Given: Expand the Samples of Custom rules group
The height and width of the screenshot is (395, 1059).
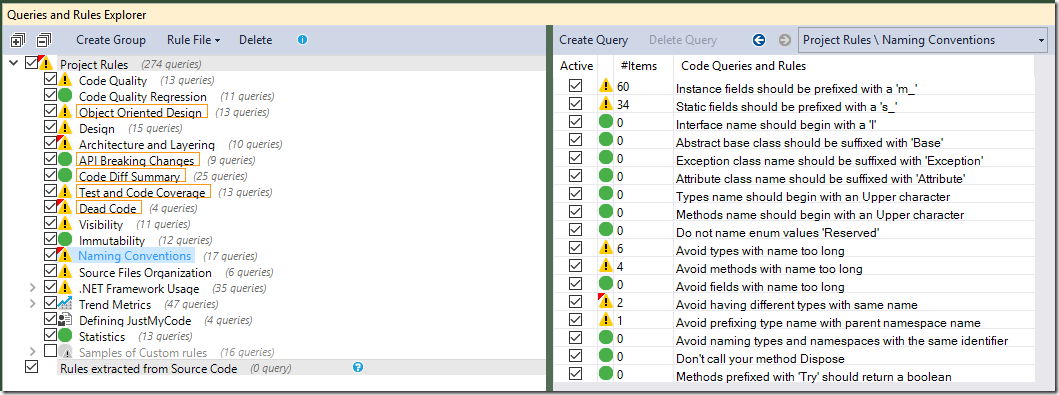Looking at the screenshot, I should [33, 352].
